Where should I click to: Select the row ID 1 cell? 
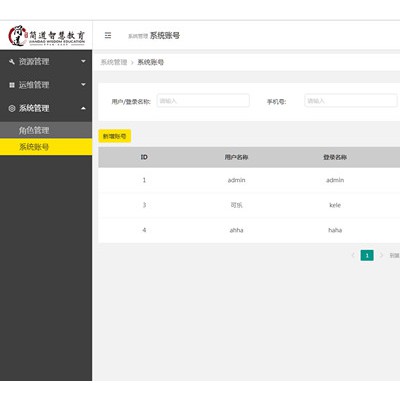[x=144, y=180]
